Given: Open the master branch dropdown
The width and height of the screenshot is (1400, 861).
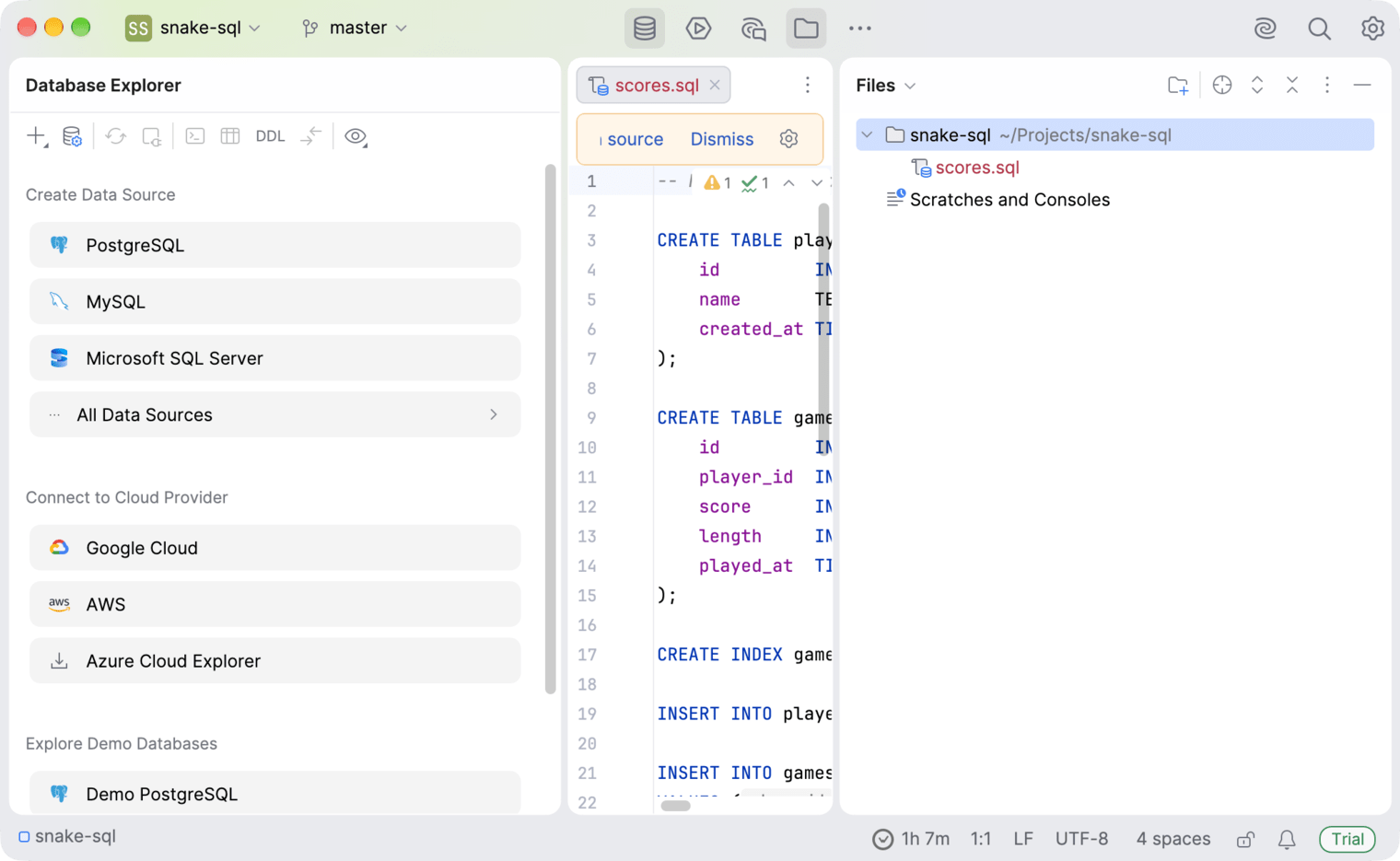Looking at the screenshot, I should [355, 28].
